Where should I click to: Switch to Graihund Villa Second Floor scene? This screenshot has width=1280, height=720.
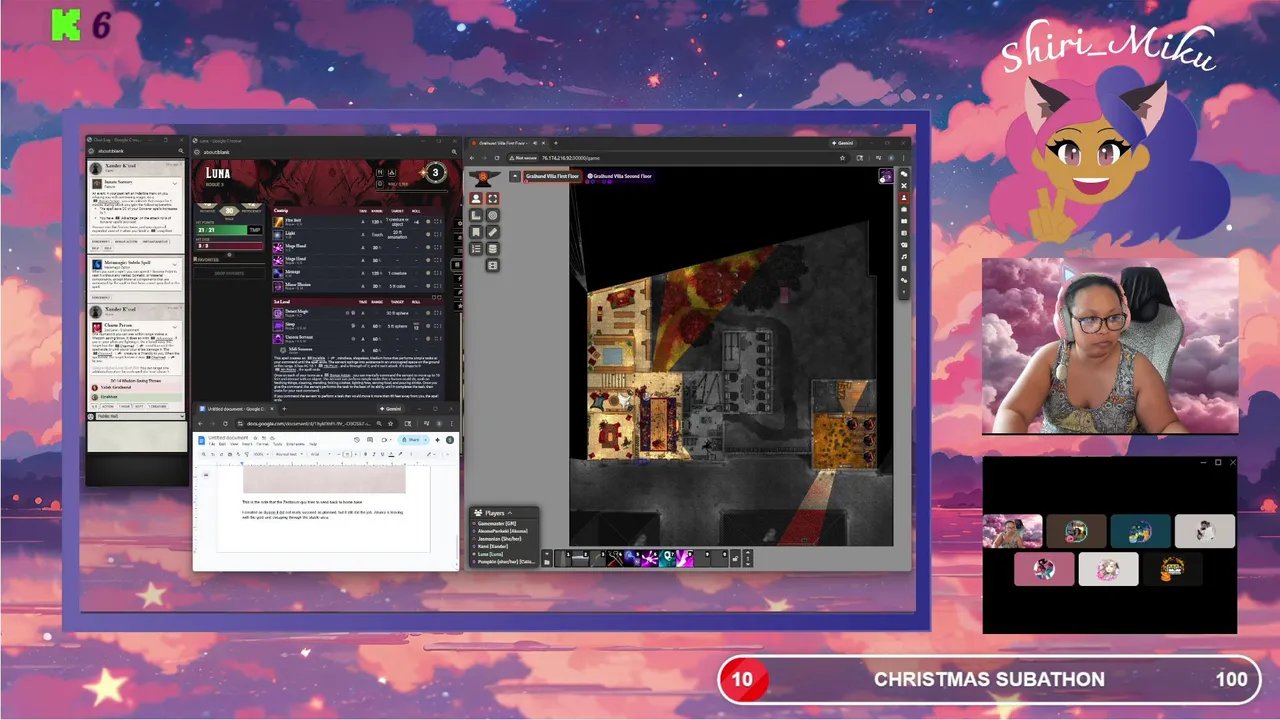click(x=620, y=176)
